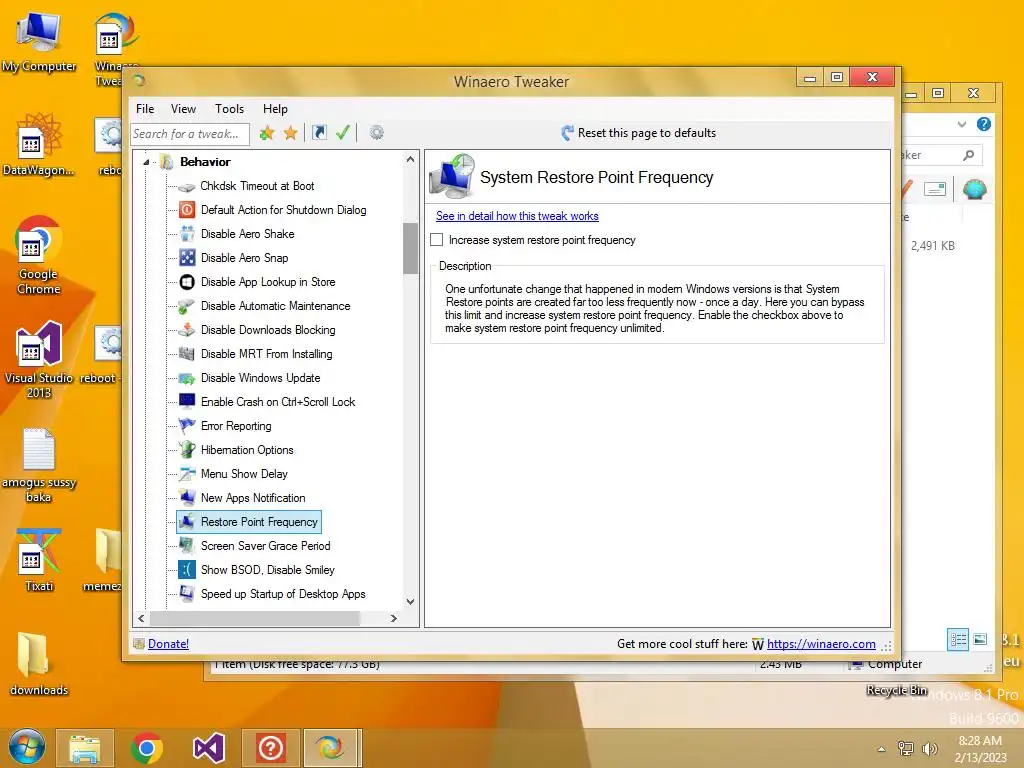
Task: Click the tree's vertical scrollbar thumb
Action: coord(410,248)
